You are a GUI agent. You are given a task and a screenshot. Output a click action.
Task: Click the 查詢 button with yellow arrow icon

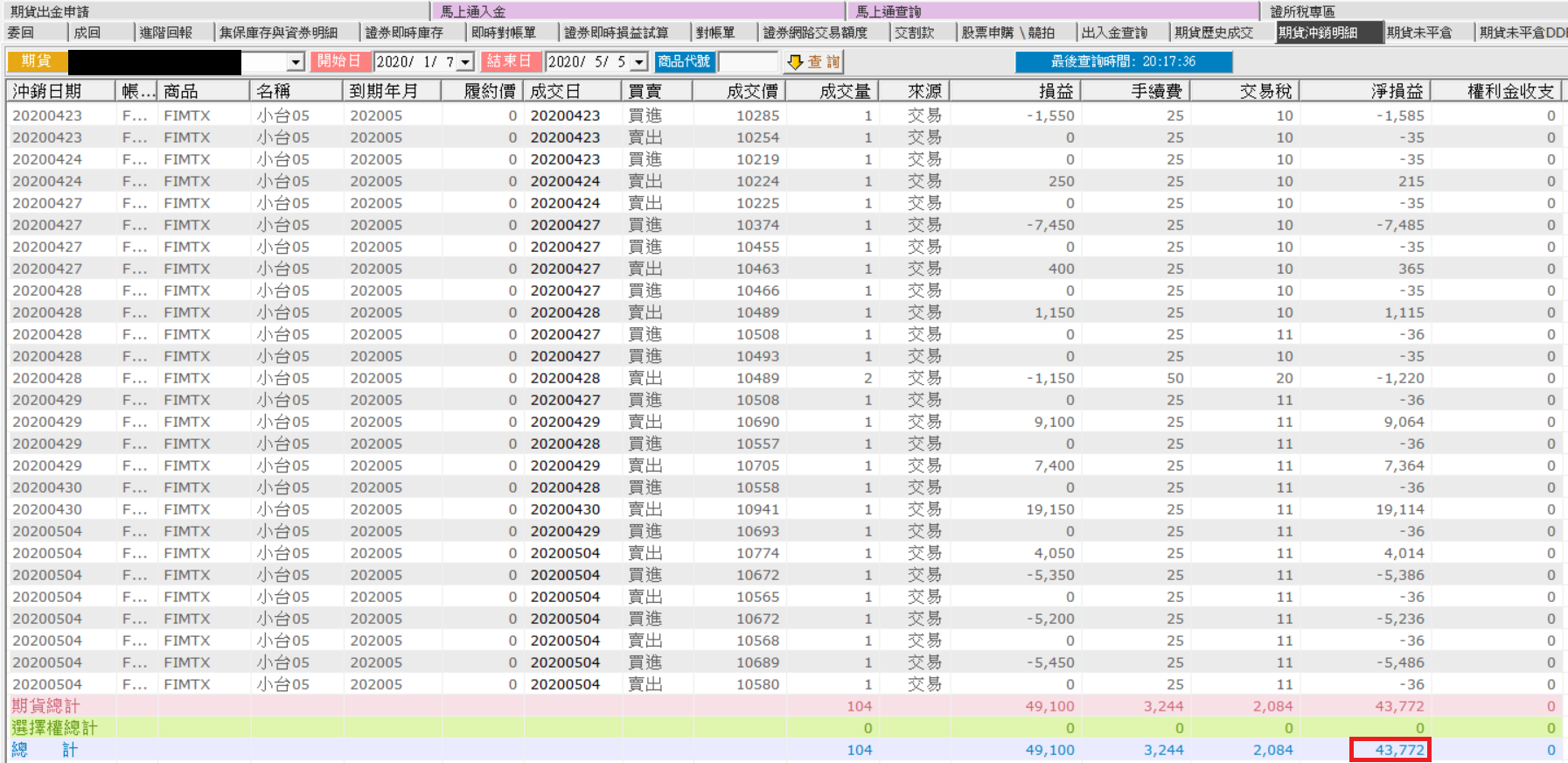tap(813, 62)
